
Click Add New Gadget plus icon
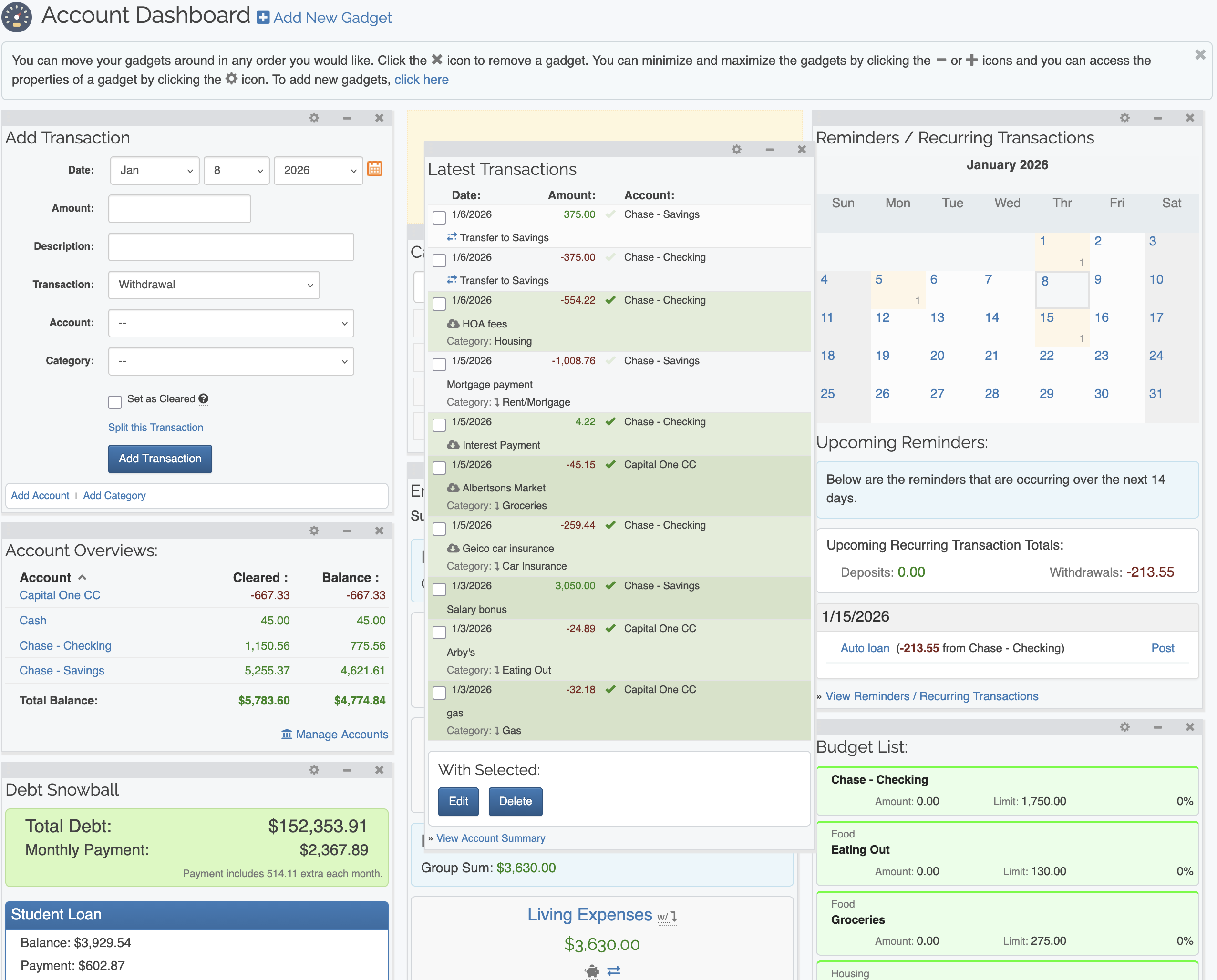(x=263, y=18)
